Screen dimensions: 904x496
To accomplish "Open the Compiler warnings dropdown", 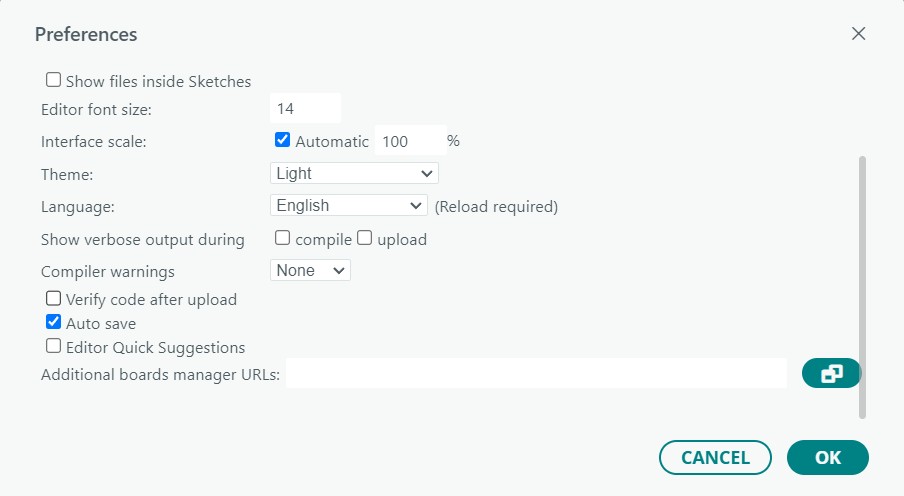I will click(310, 270).
